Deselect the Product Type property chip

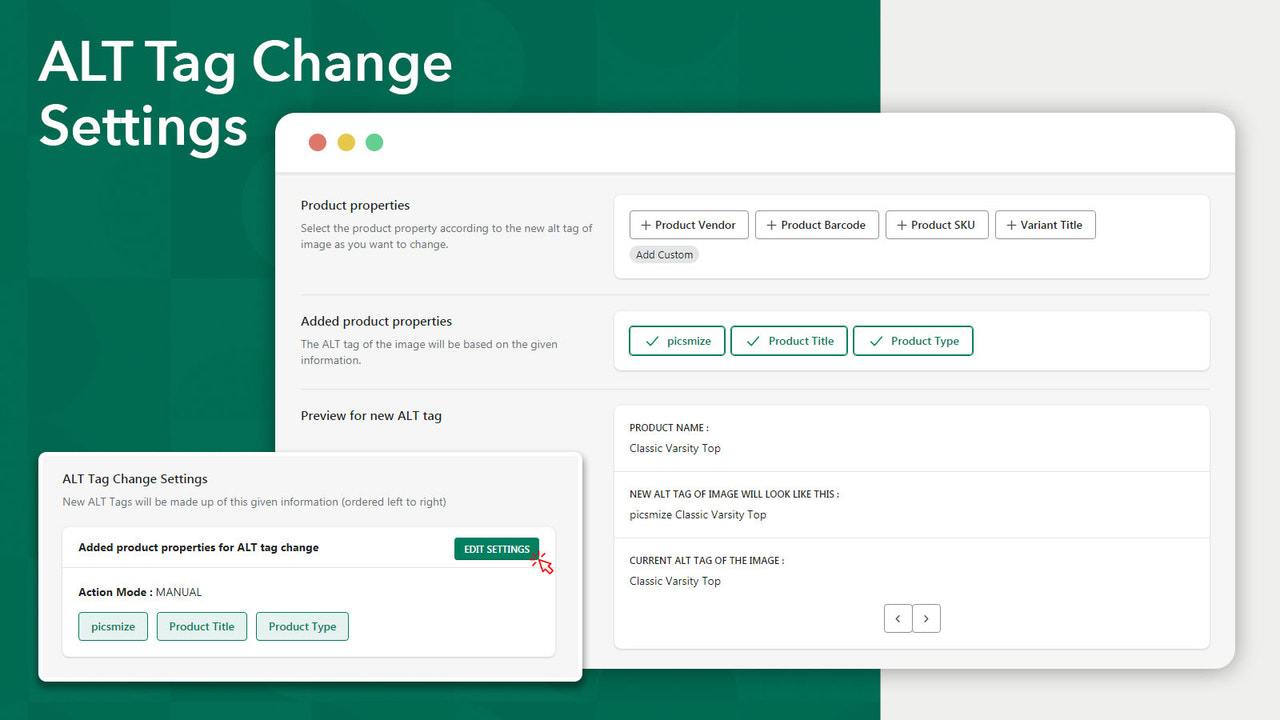coord(913,340)
